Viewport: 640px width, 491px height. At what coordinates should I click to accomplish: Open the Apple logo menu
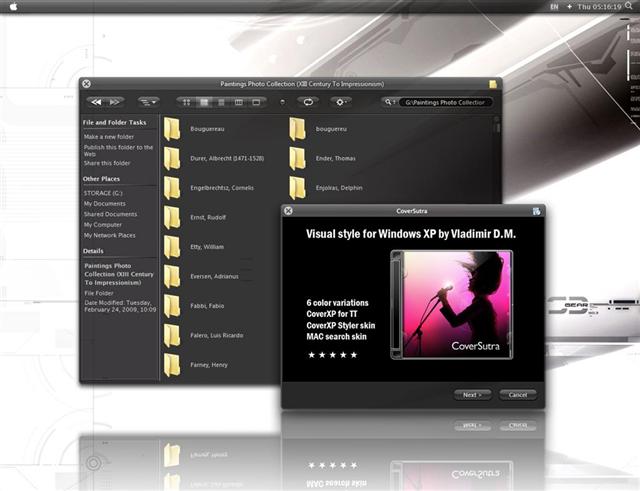pyautogui.click(x=15, y=7)
